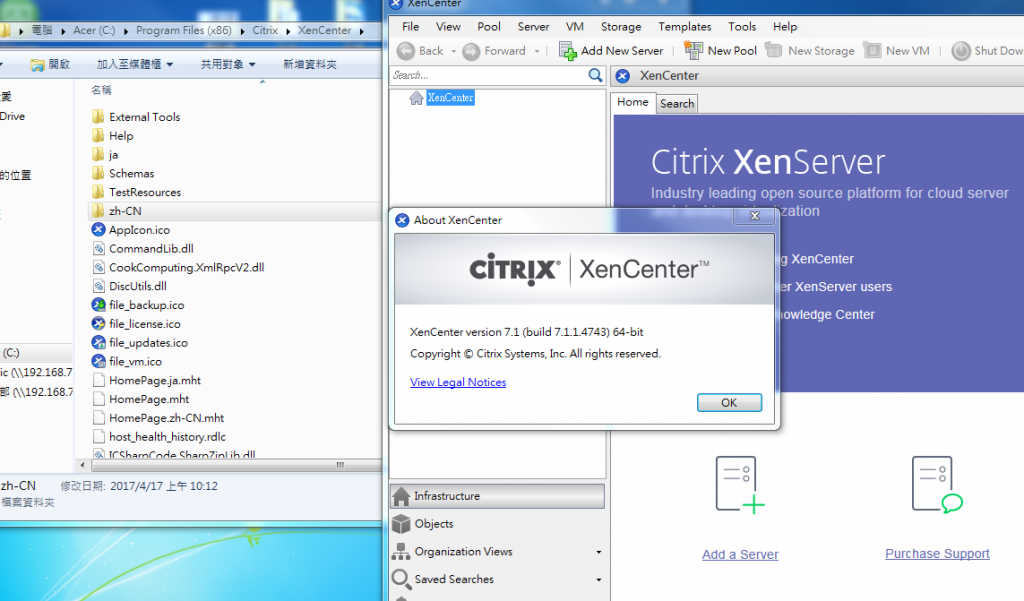This screenshot has width=1024, height=601.
Task: Click the search magnifier icon
Action: pos(595,75)
